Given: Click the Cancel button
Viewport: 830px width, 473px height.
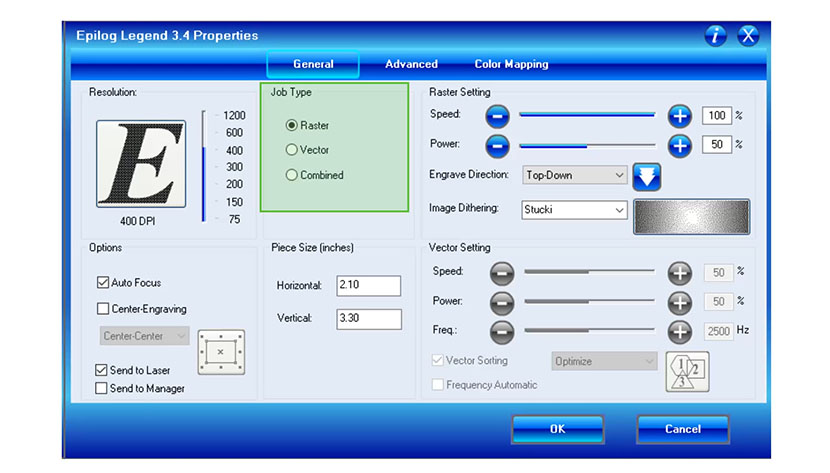Looking at the screenshot, I should tap(682, 429).
